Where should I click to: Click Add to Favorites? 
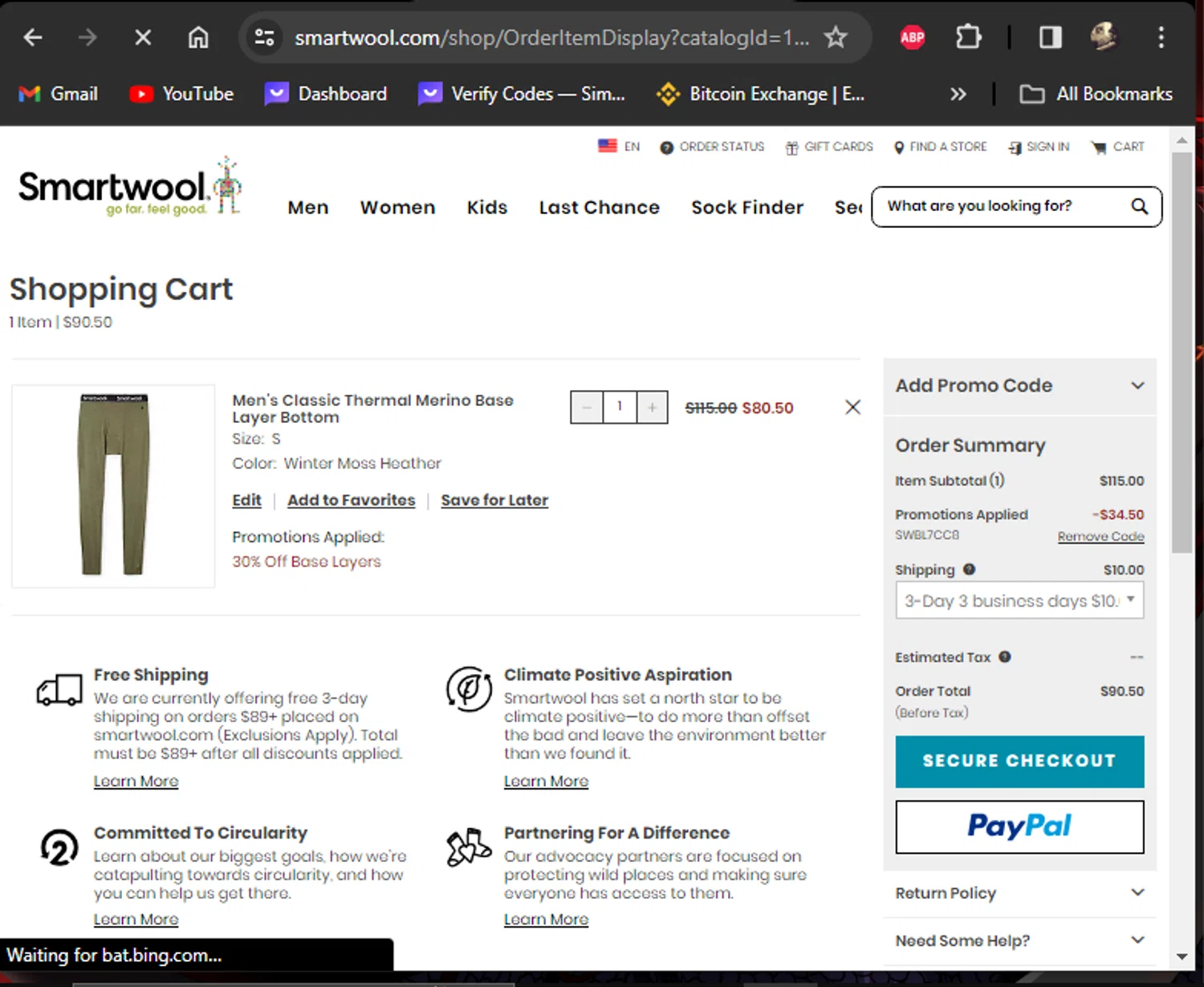click(x=352, y=500)
